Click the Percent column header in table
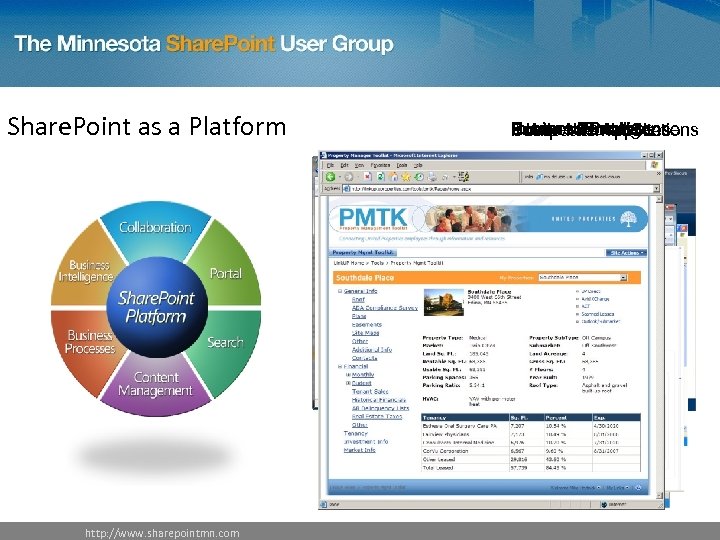Image resolution: width=720 pixels, height=540 pixels. [x=568, y=418]
